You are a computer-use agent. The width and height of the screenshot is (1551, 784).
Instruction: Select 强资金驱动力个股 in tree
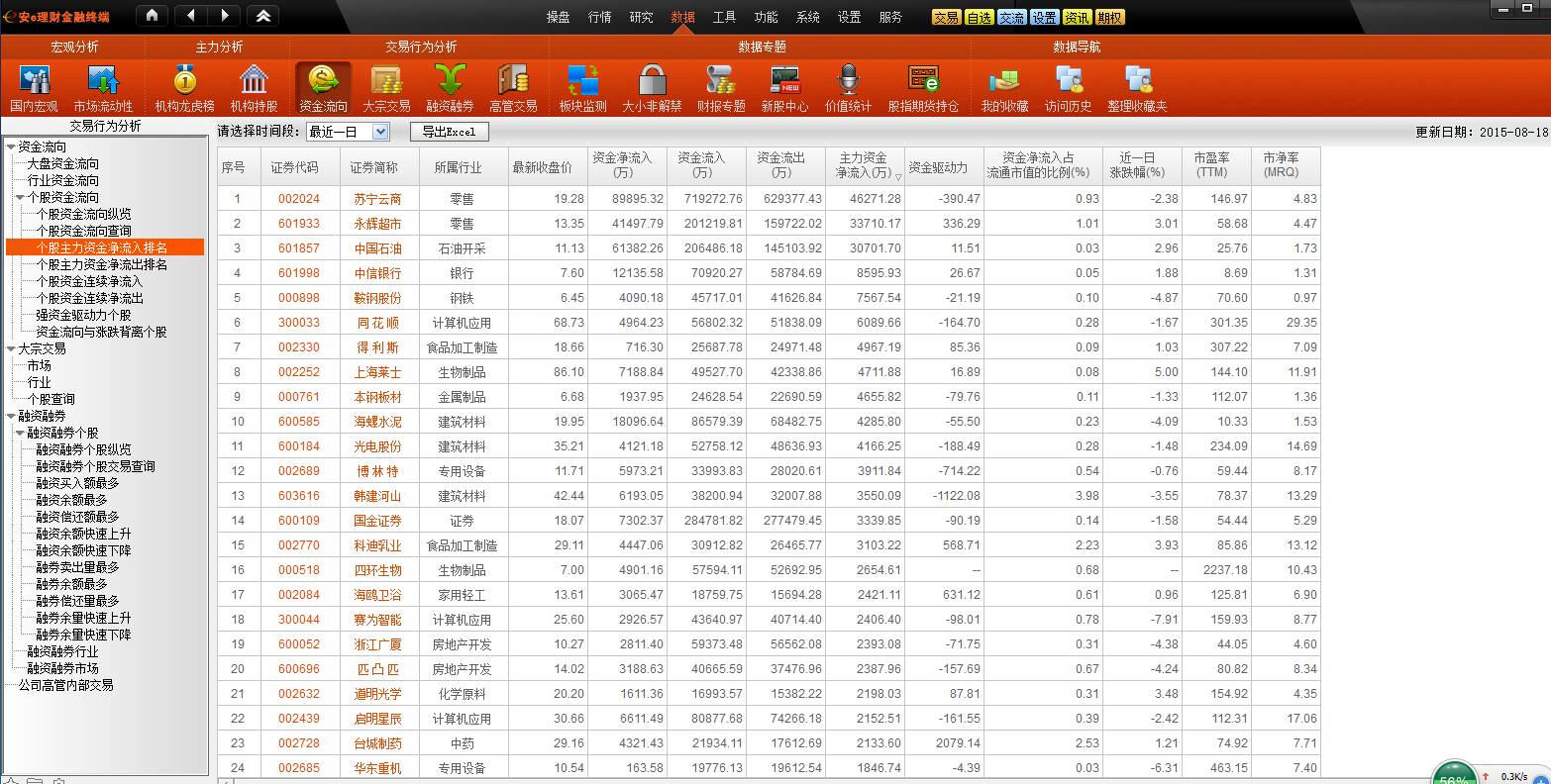84,315
